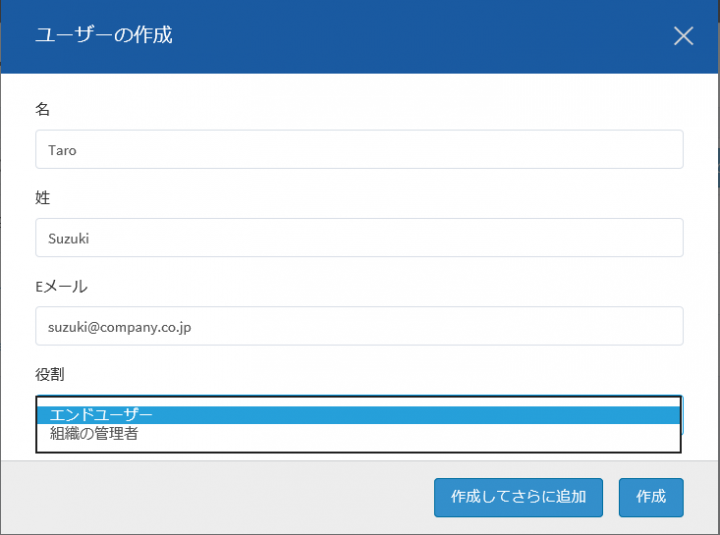Click the 名 field label
The image size is (720, 535).
tap(43, 109)
